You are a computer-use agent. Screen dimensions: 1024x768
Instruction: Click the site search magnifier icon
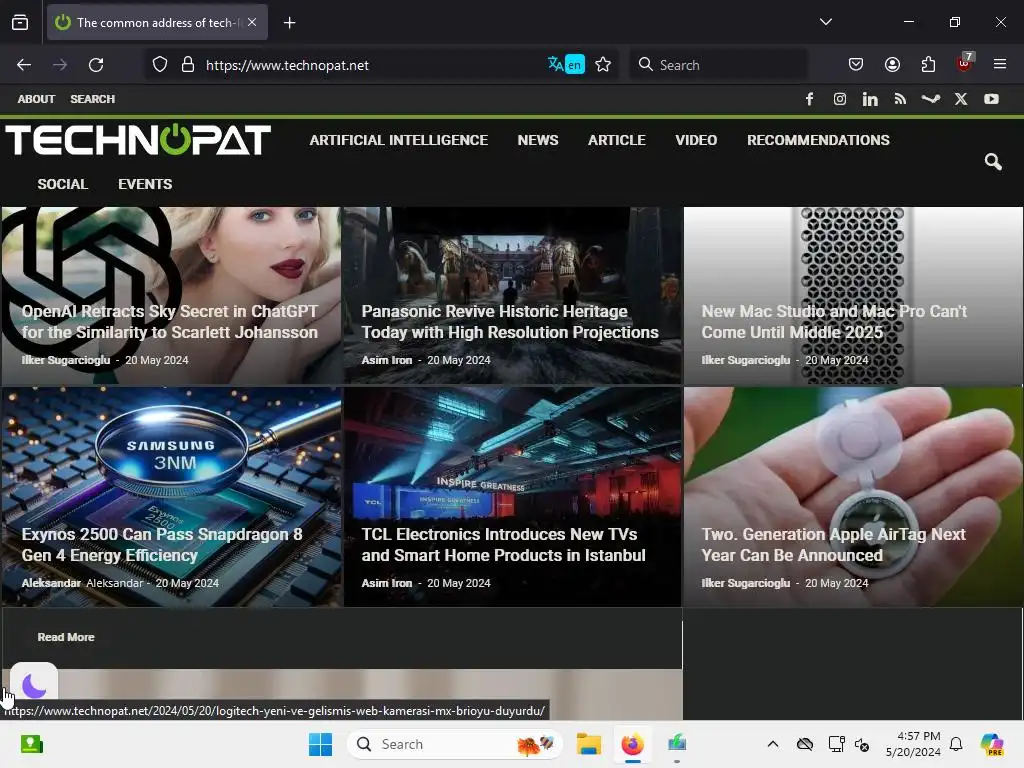click(993, 161)
